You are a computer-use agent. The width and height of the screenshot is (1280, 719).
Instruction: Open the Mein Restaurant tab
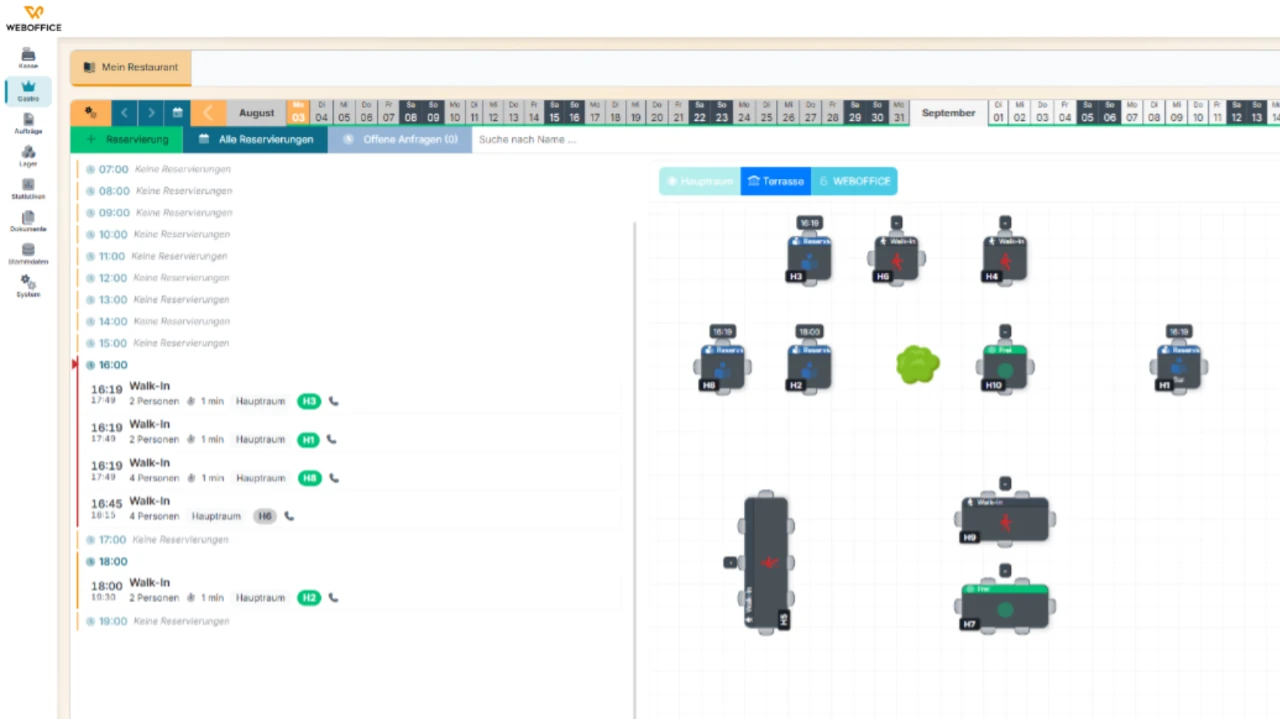pos(131,67)
